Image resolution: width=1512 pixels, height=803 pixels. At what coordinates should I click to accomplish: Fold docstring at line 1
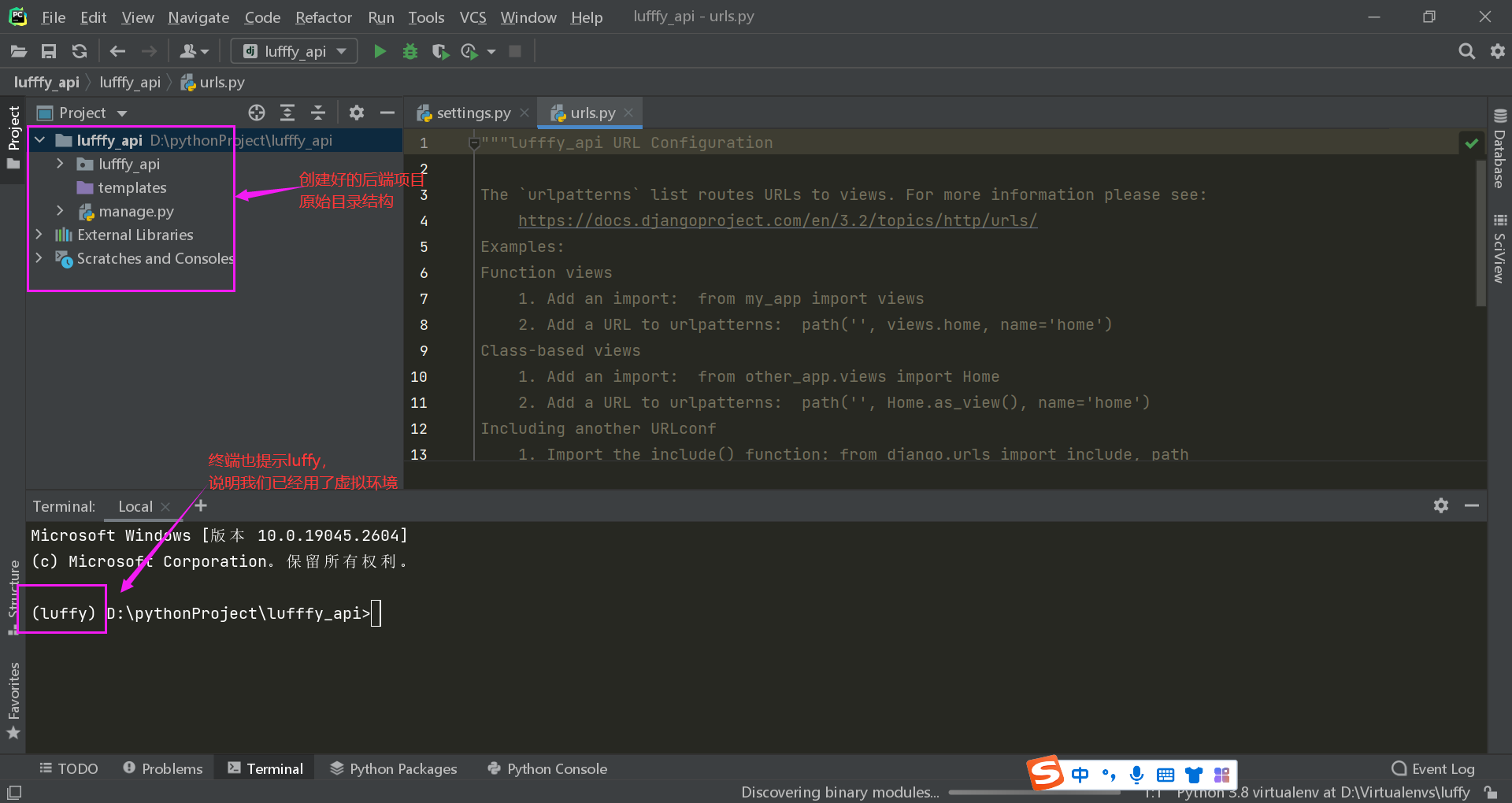pos(474,143)
